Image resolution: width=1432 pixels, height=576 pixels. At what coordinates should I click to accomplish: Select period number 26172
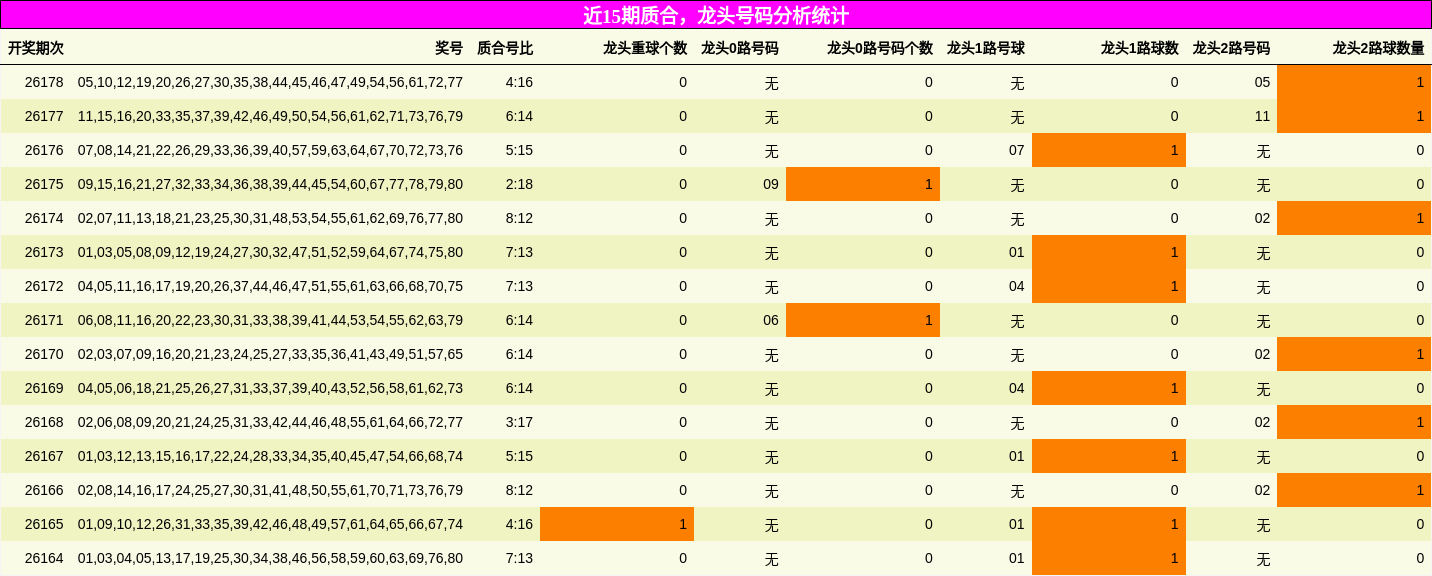click(x=44, y=286)
